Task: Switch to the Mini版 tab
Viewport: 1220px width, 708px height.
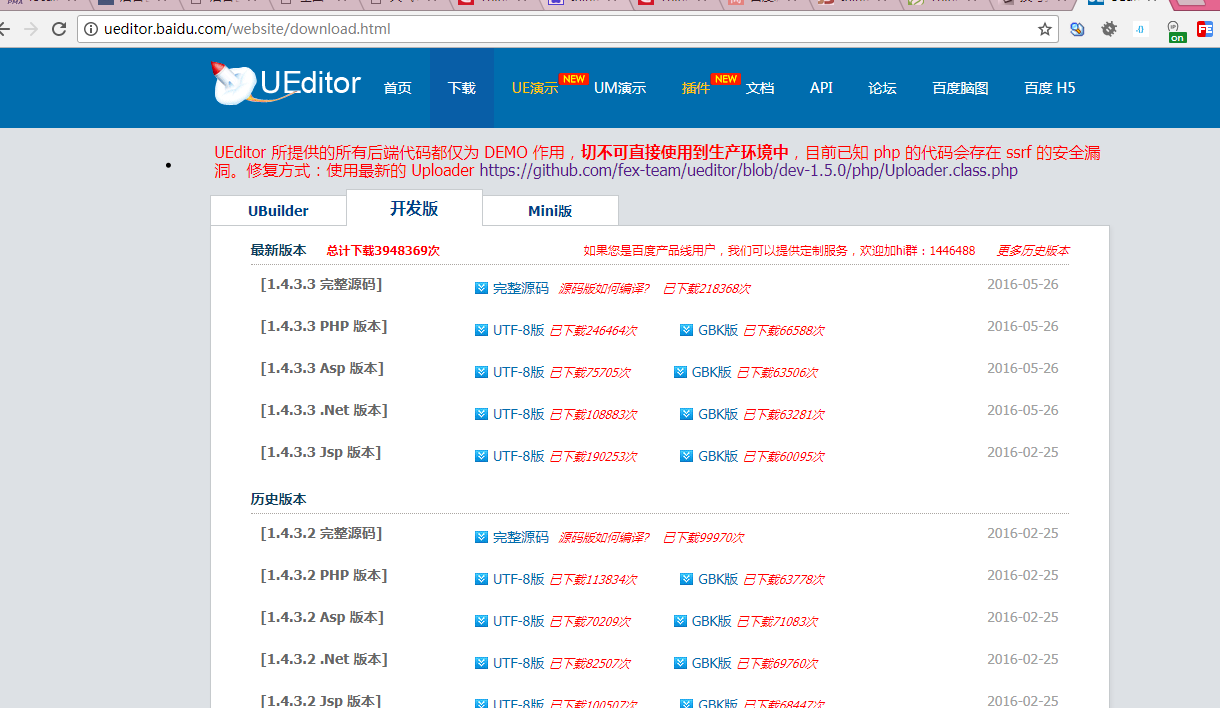Action: [x=550, y=211]
